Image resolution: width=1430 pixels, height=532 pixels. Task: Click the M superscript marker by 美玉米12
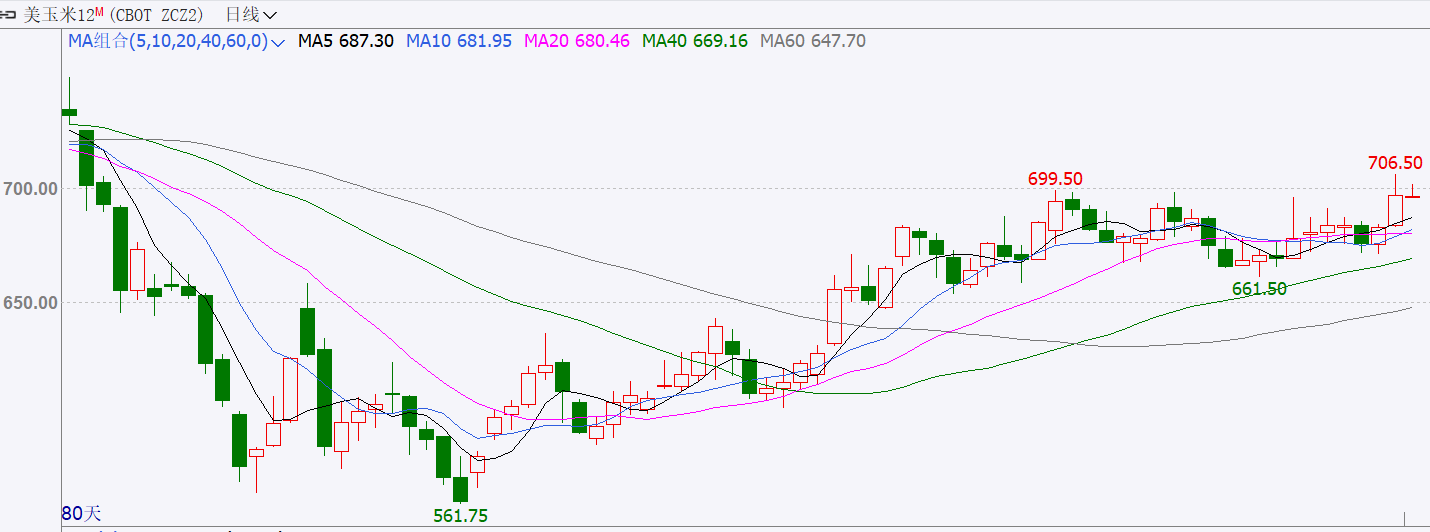pos(100,10)
